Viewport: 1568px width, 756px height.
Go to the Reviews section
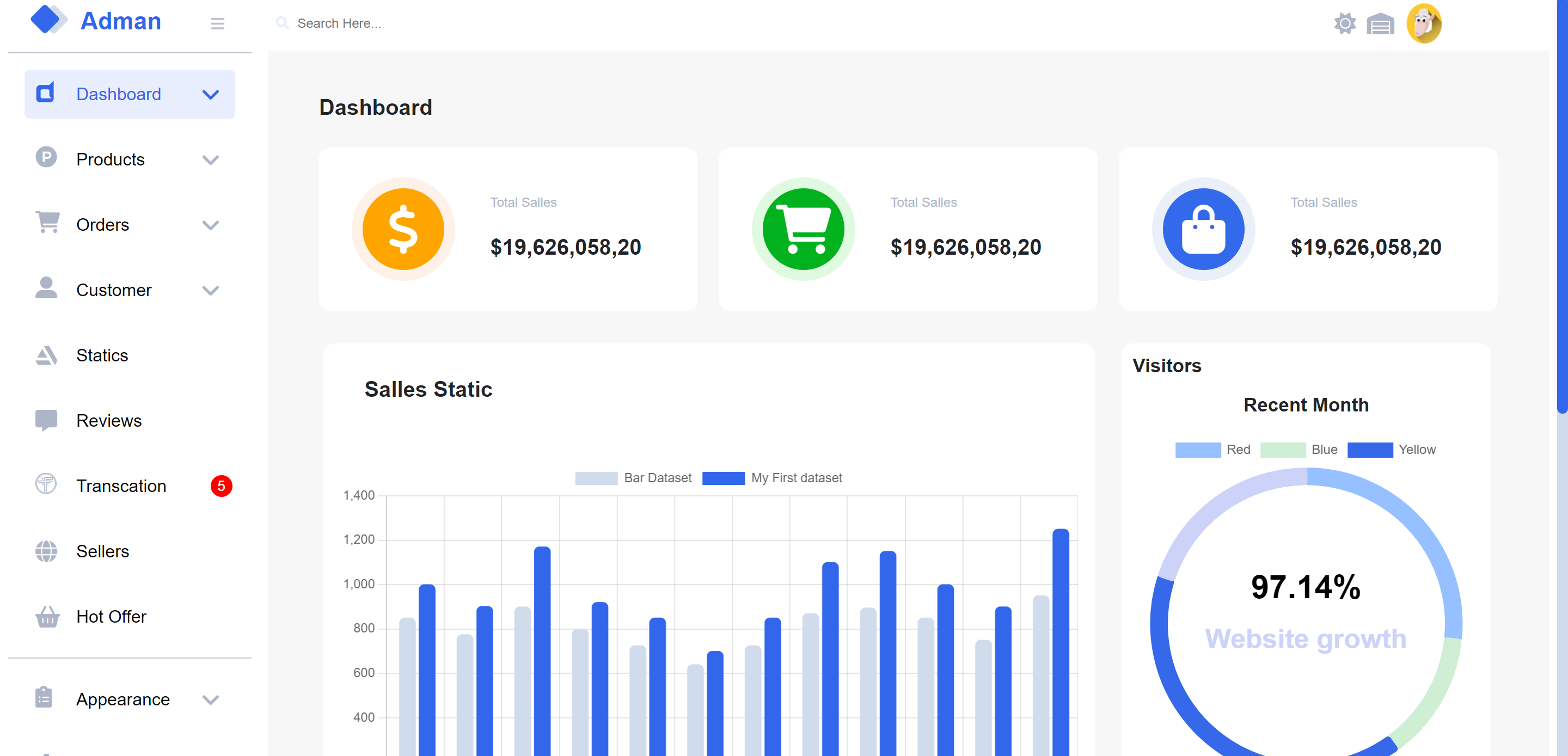(x=108, y=421)
